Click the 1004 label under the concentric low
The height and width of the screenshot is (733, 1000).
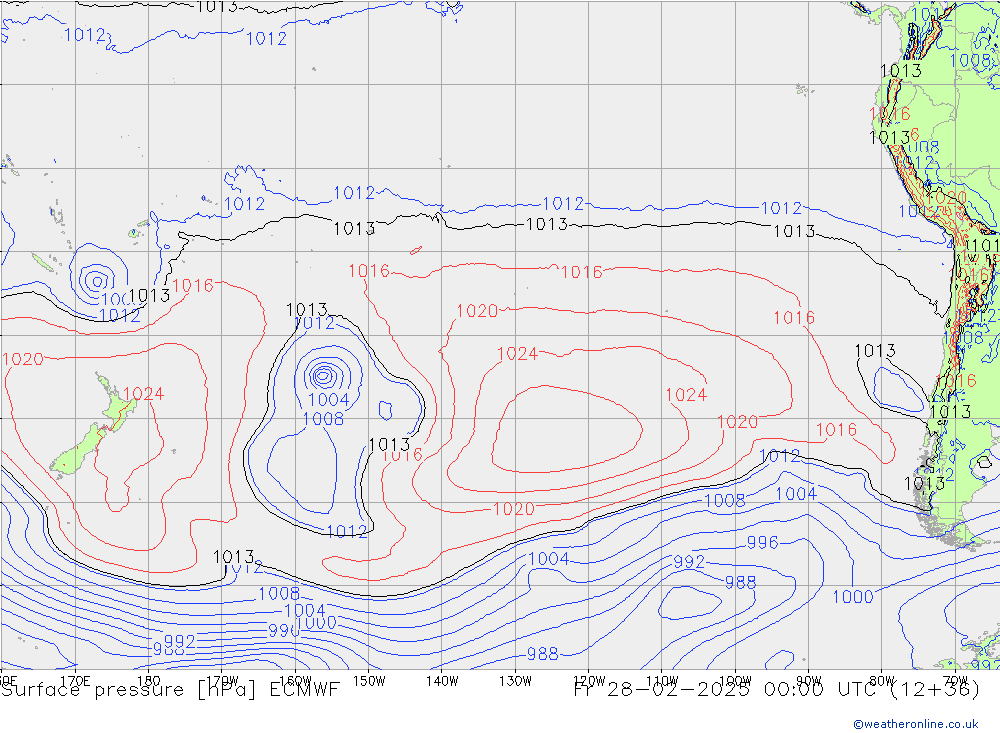point(329,400)
